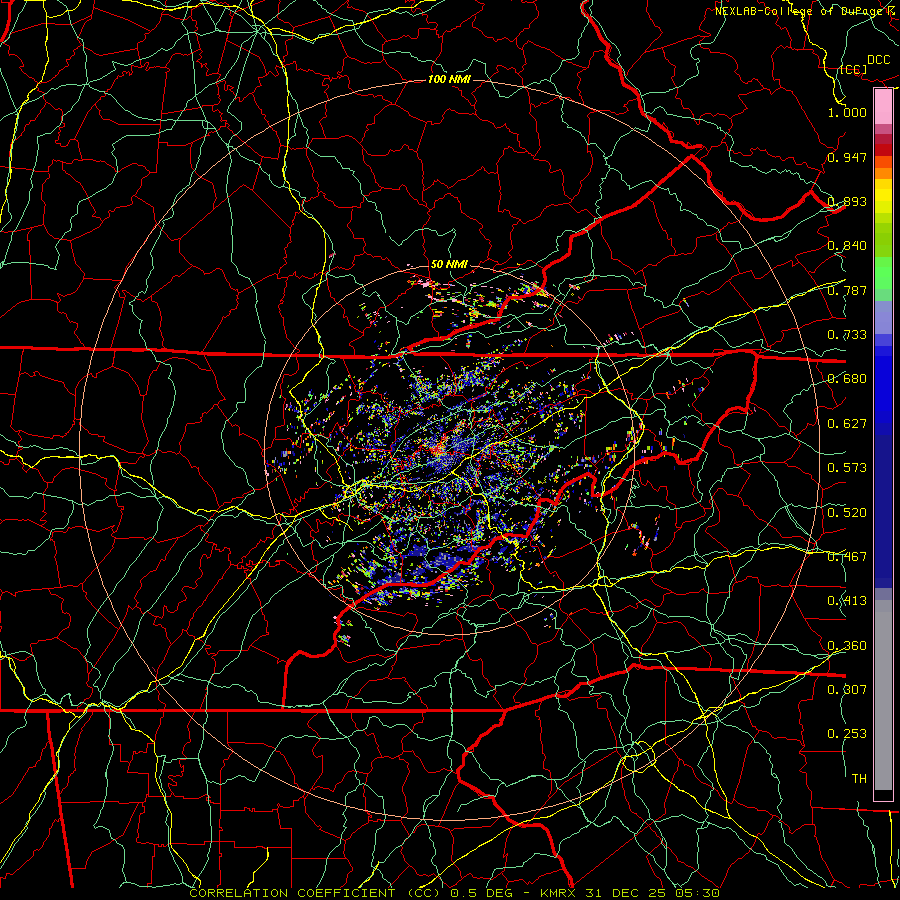Click the TH threshold label
The width and height of the screenshot is (900, 900).
[859, 779]
